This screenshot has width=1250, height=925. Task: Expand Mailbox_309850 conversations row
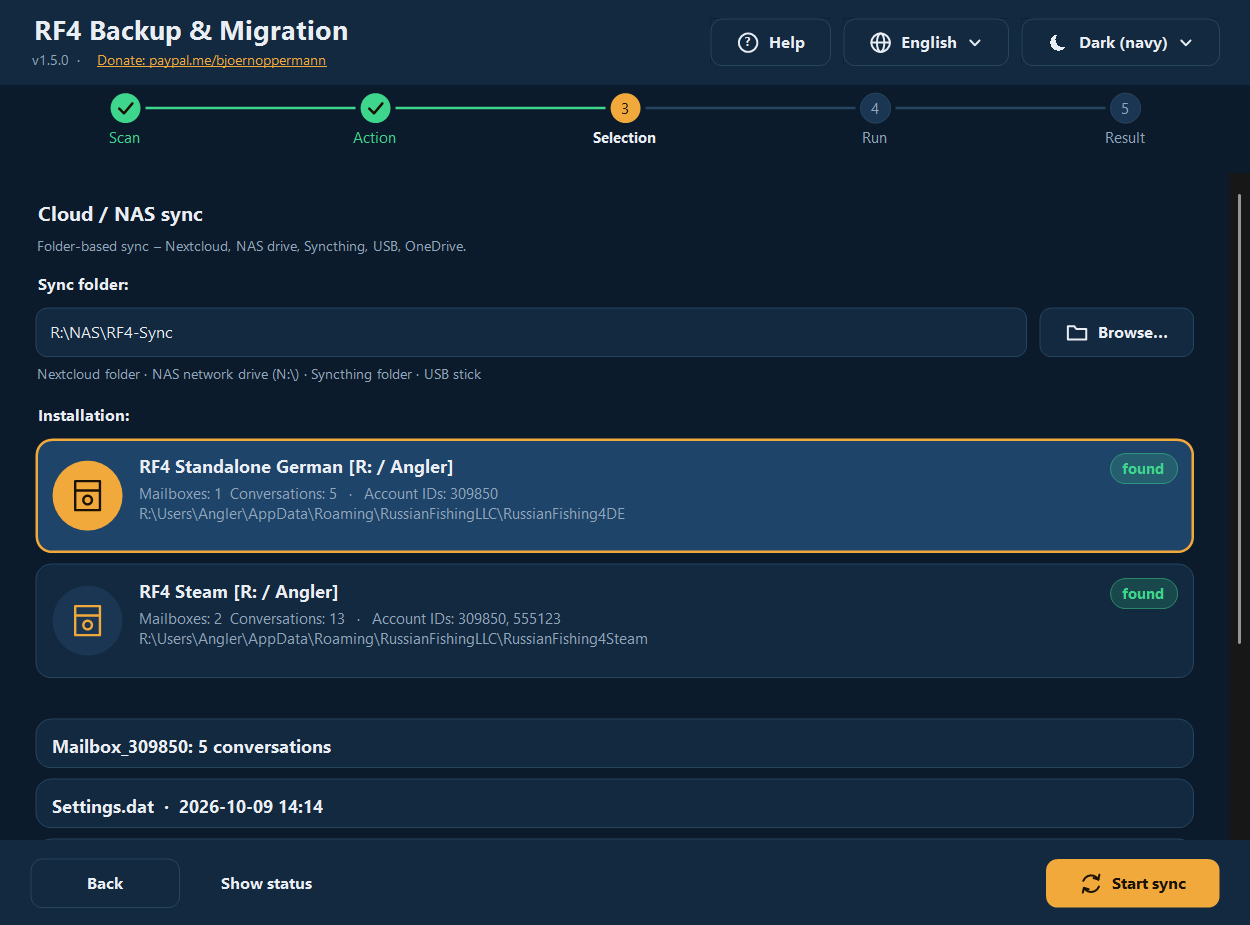pos(614,744)
